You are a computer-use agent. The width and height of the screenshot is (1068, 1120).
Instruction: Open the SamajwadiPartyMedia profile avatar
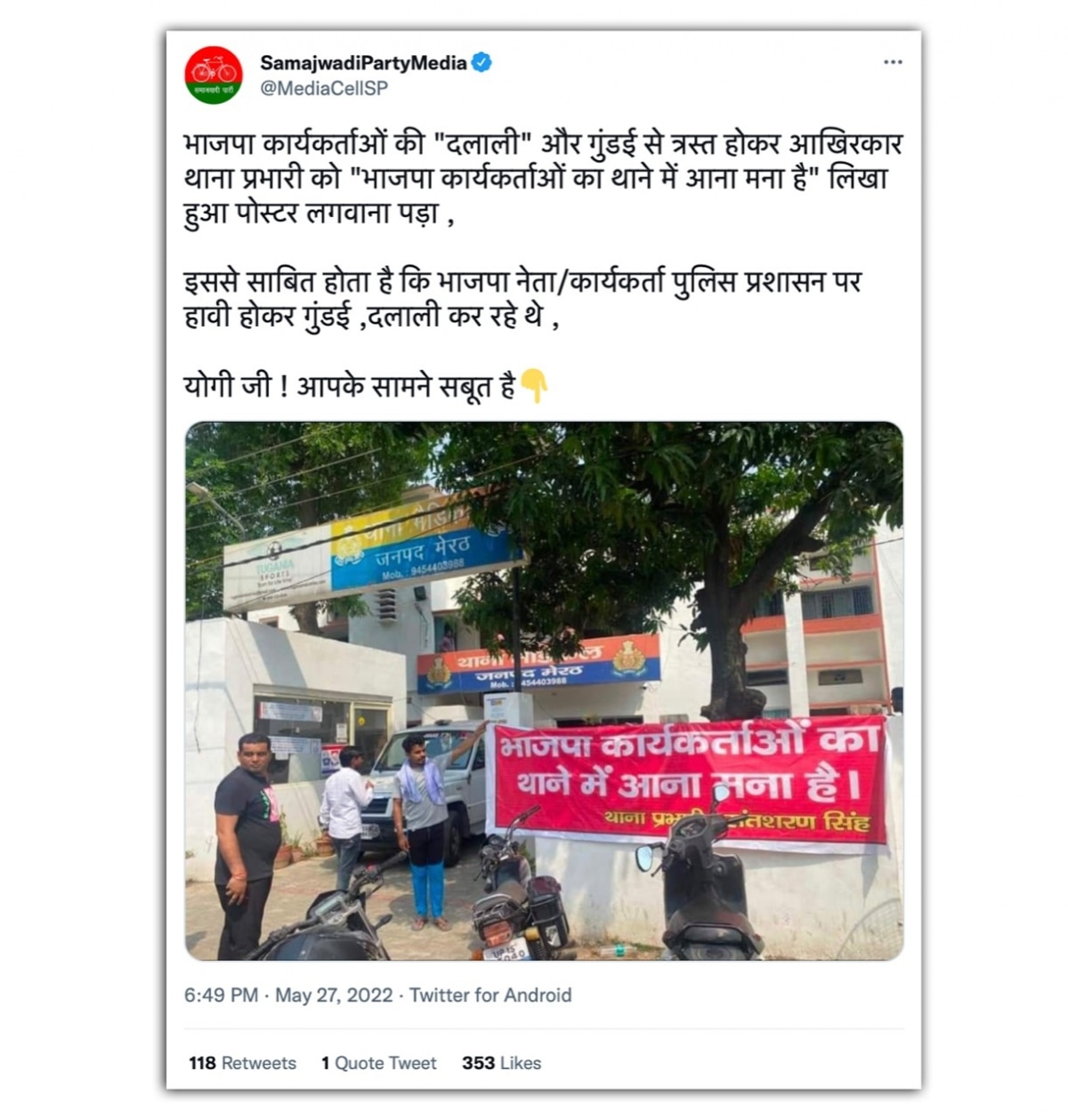[x=214, y=75]
